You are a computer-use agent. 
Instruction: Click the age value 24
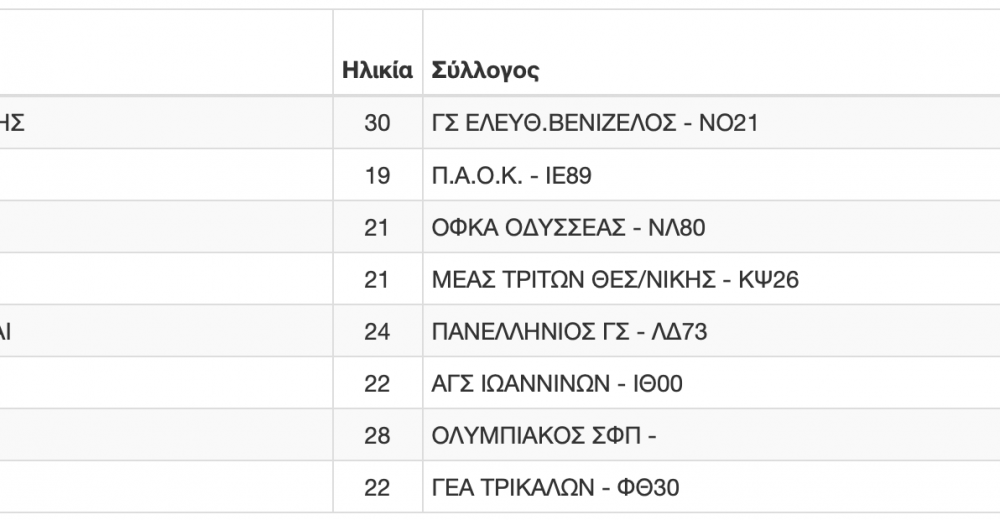pos(377,331)
